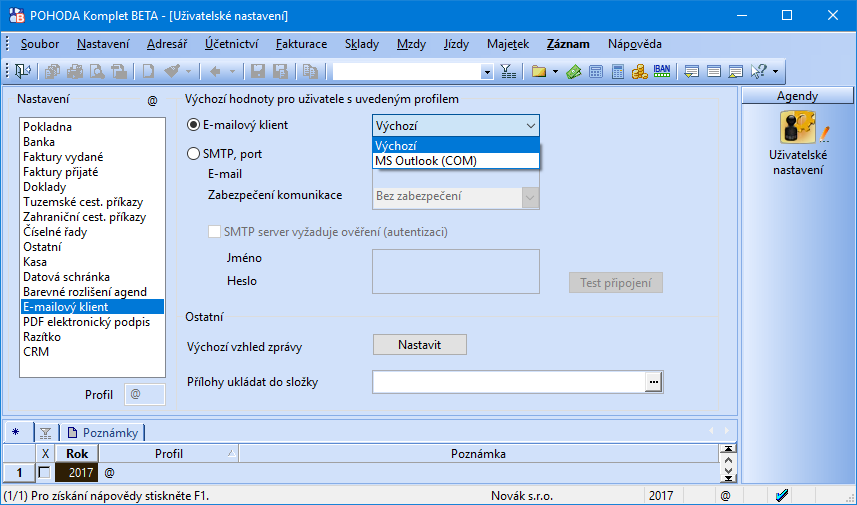Open the Účetnictví menu
The width and height of the screenshot is (857, 505).
(x=232, y=44)
